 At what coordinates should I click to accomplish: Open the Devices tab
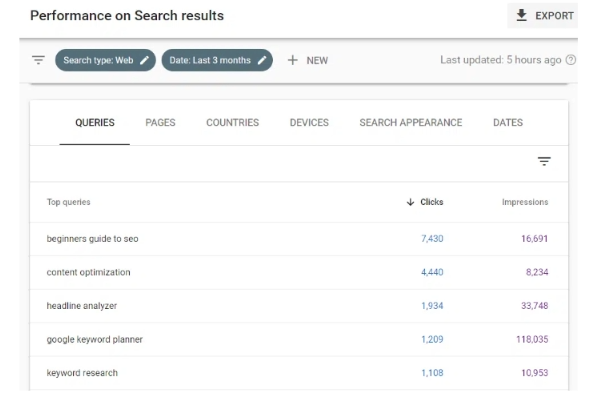click(309, 123)
